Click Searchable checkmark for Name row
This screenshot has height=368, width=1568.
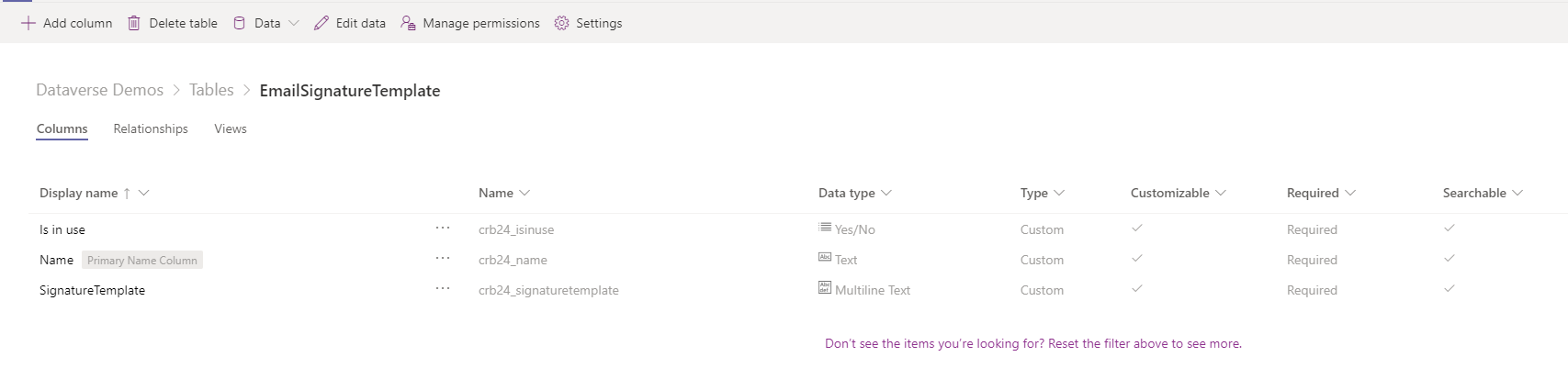click(x=1449, y=259)
